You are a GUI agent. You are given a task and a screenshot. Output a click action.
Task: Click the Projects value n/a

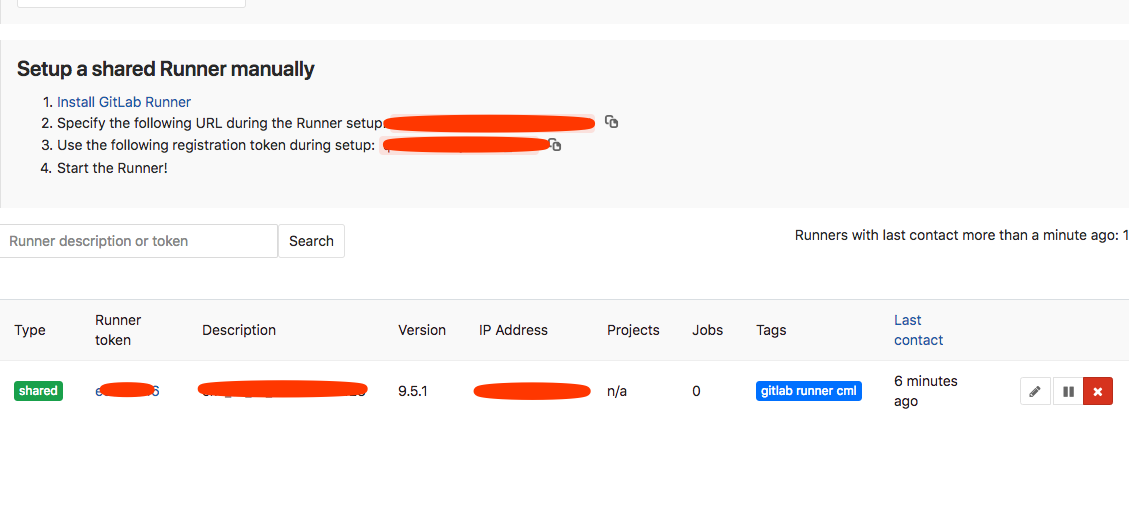[617, 391]
